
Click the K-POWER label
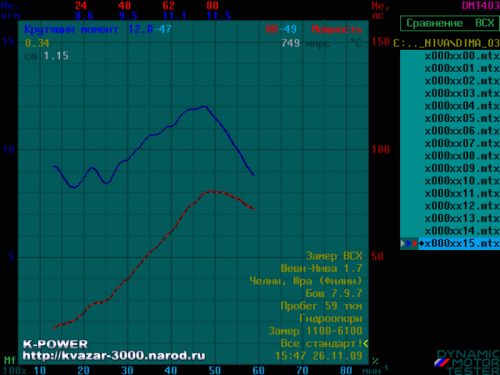pyautogui.click(x=55, y=344)
